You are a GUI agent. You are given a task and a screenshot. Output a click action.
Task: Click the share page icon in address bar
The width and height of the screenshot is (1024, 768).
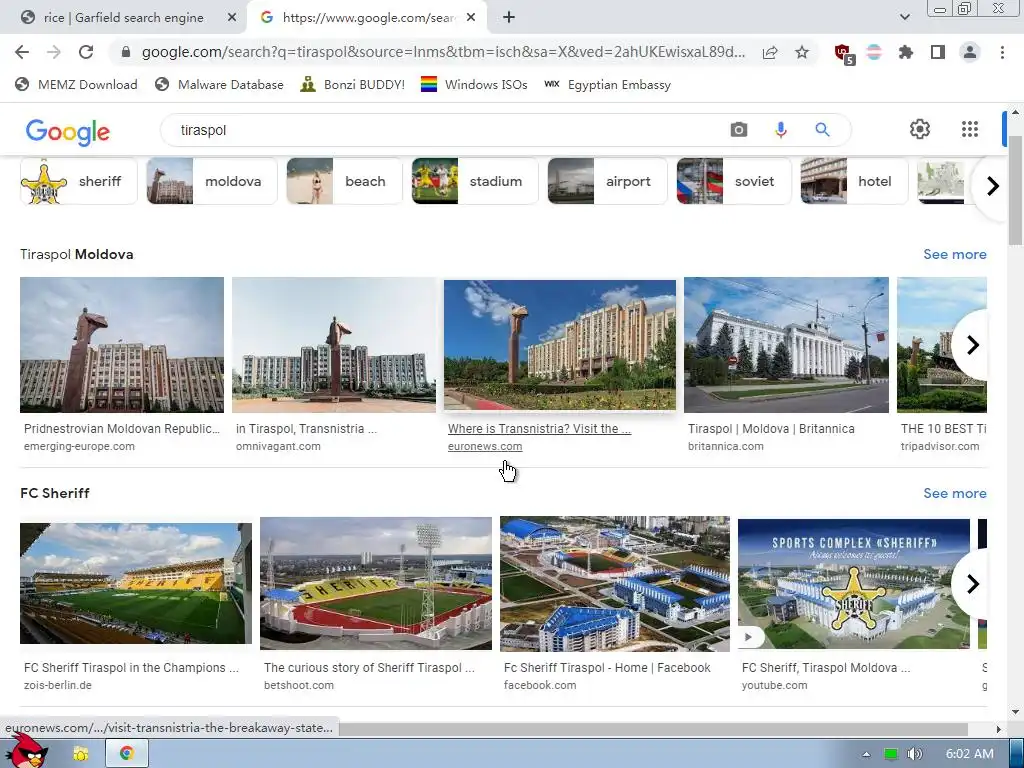[770, 52]
